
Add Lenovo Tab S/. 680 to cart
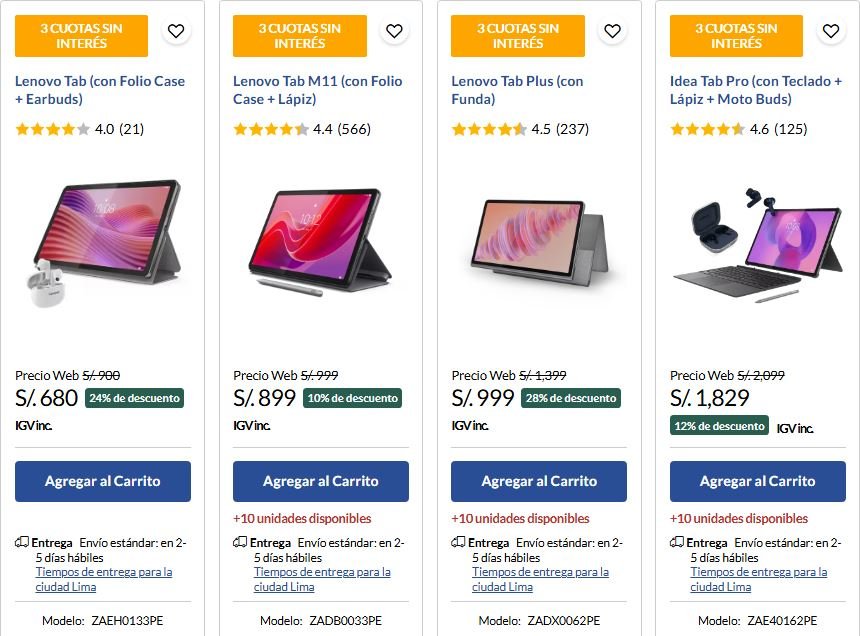pyautogui.click(x=103, y=481)
